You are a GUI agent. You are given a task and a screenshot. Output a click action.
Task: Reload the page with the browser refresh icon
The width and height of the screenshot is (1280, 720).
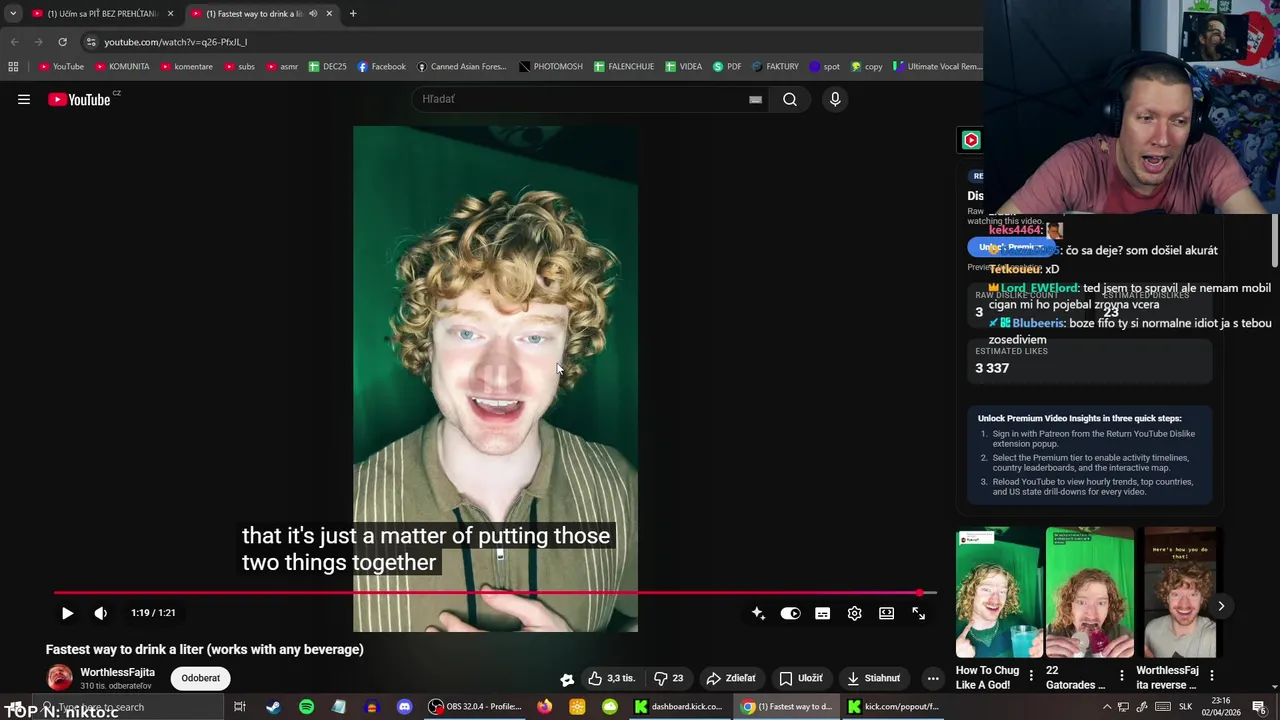click(x=62, y=42)
